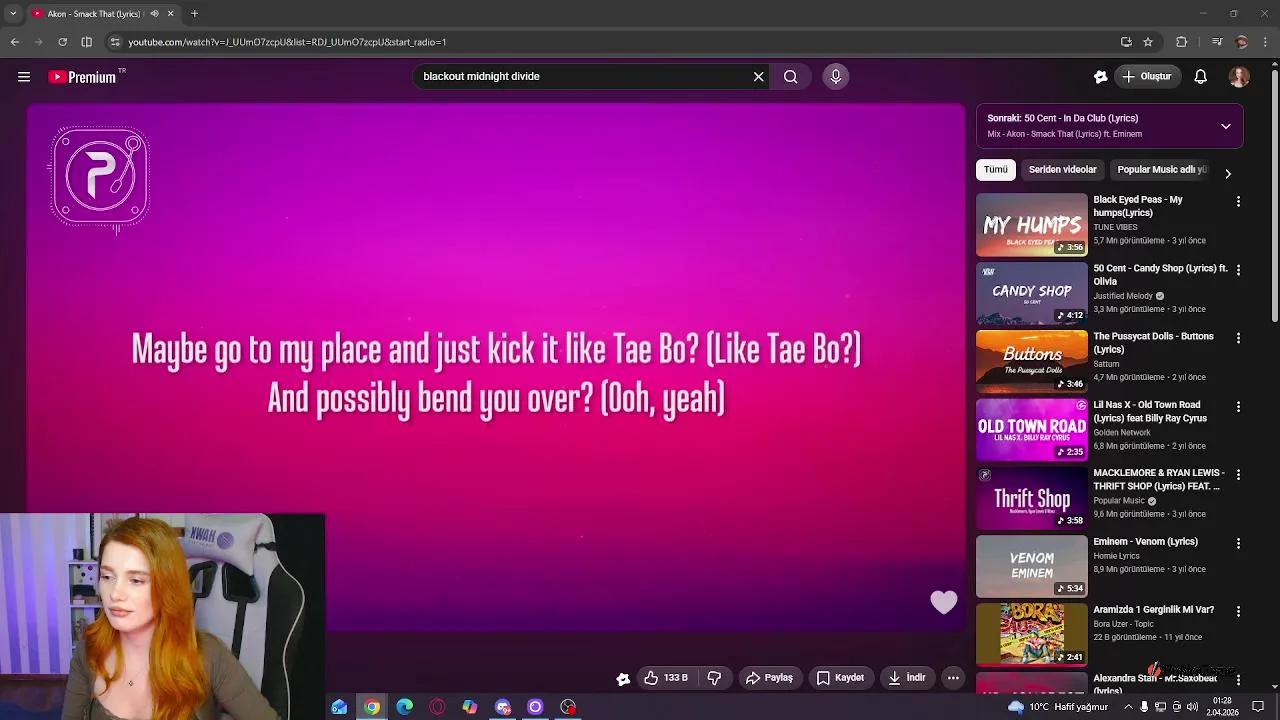
Task: Click the Oluştur create button
Action: click(1146, 76)
